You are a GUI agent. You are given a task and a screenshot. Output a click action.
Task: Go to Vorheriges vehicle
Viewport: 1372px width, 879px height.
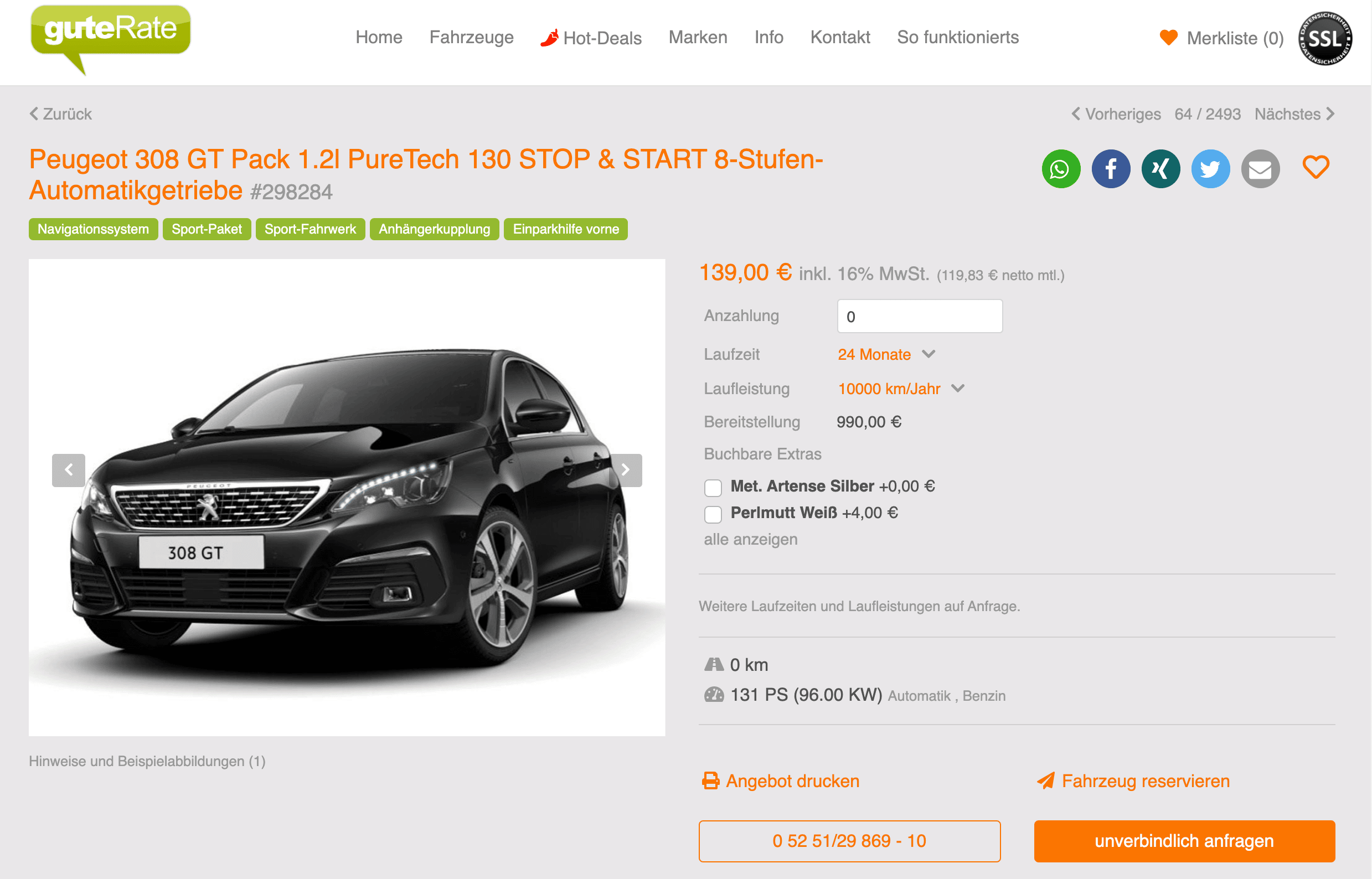coord(1116,114)
